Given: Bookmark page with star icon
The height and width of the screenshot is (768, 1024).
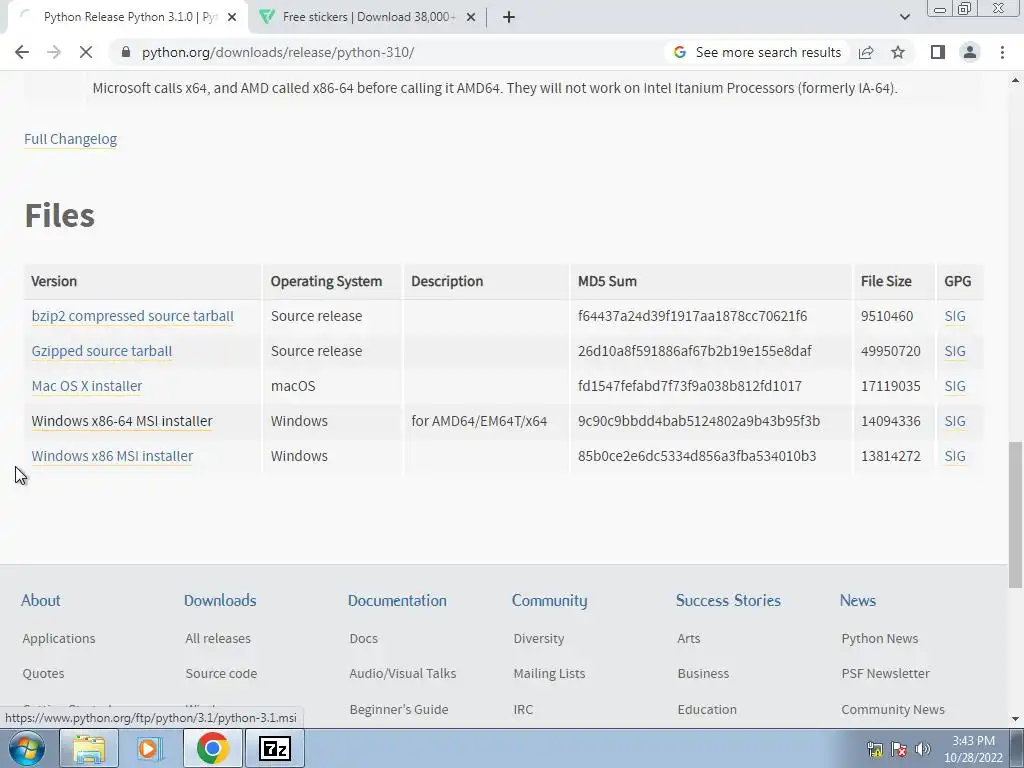Looking at the screenshot, I should [898, 52].
